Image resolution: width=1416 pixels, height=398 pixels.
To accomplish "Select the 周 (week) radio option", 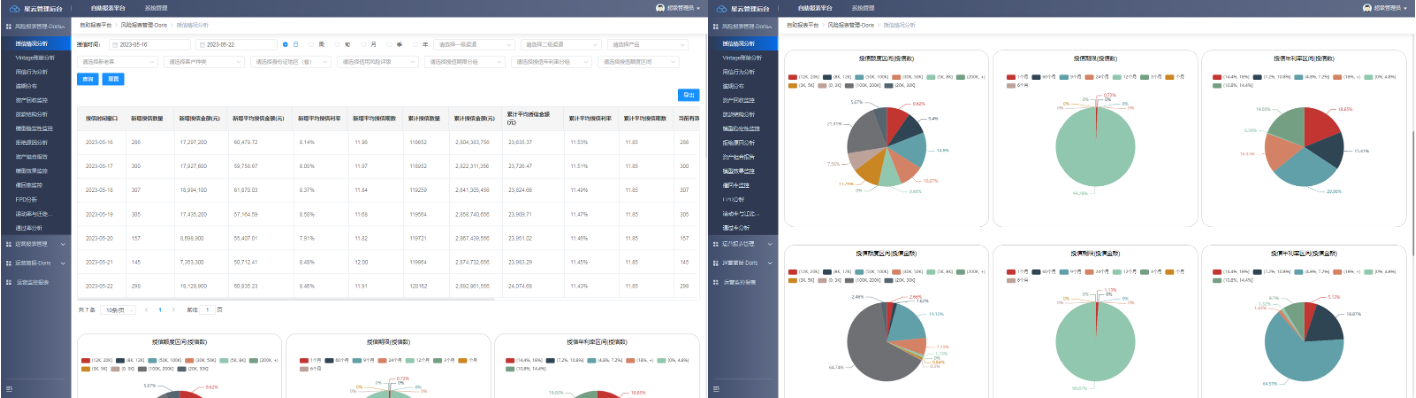I will pos(312,45).
